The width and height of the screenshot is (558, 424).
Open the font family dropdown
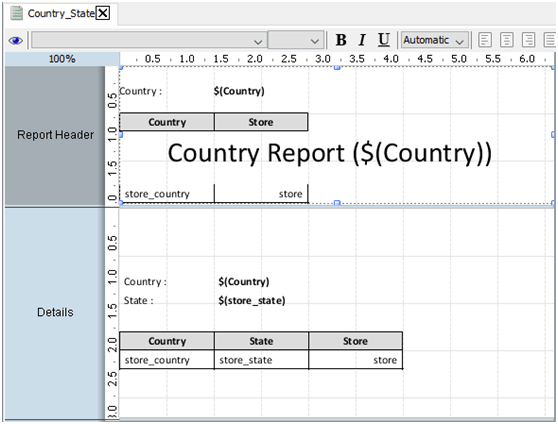click(x=149, y=40)
